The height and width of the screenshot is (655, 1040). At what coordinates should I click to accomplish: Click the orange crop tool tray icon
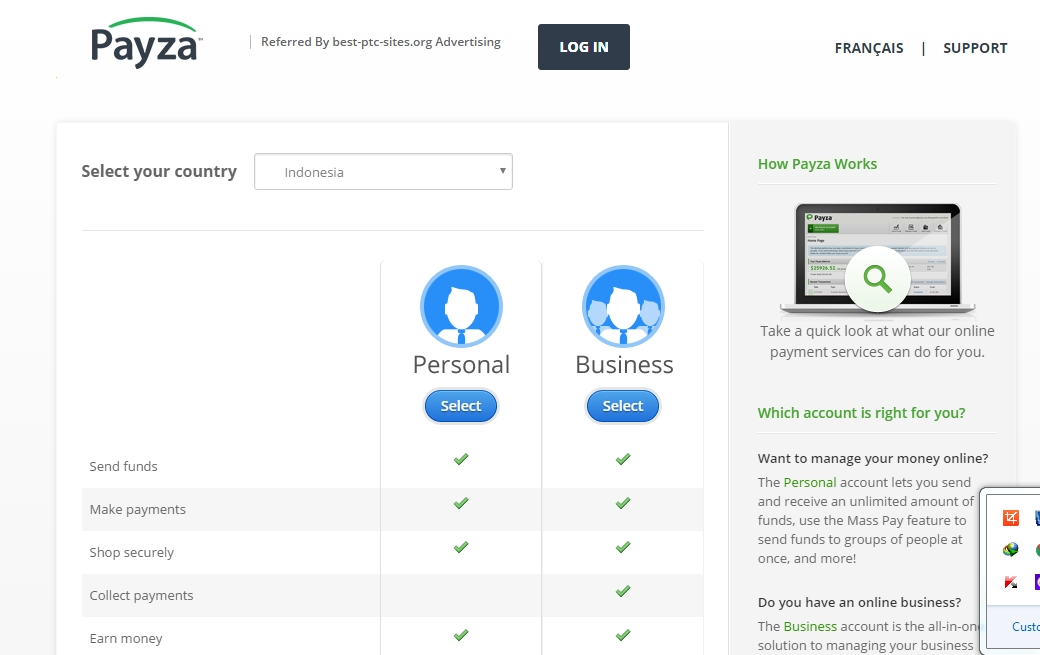[1011, 518]
